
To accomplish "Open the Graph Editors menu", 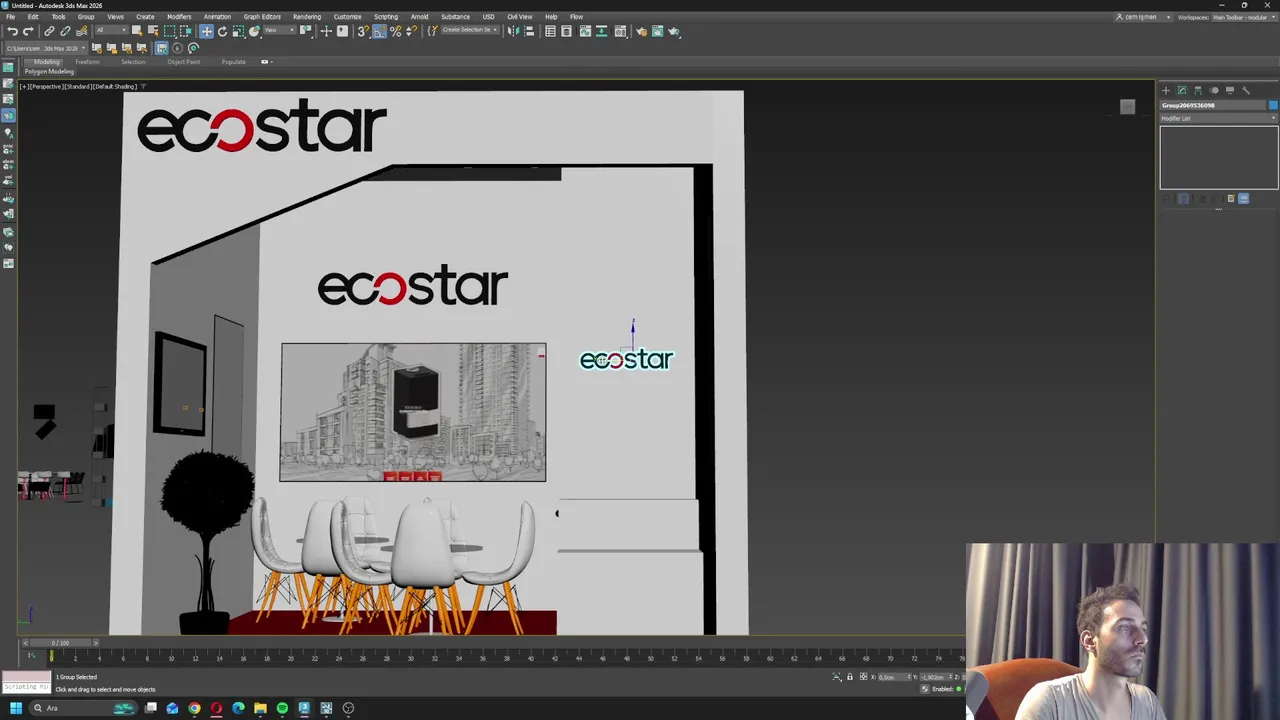I will pos(262,17).
